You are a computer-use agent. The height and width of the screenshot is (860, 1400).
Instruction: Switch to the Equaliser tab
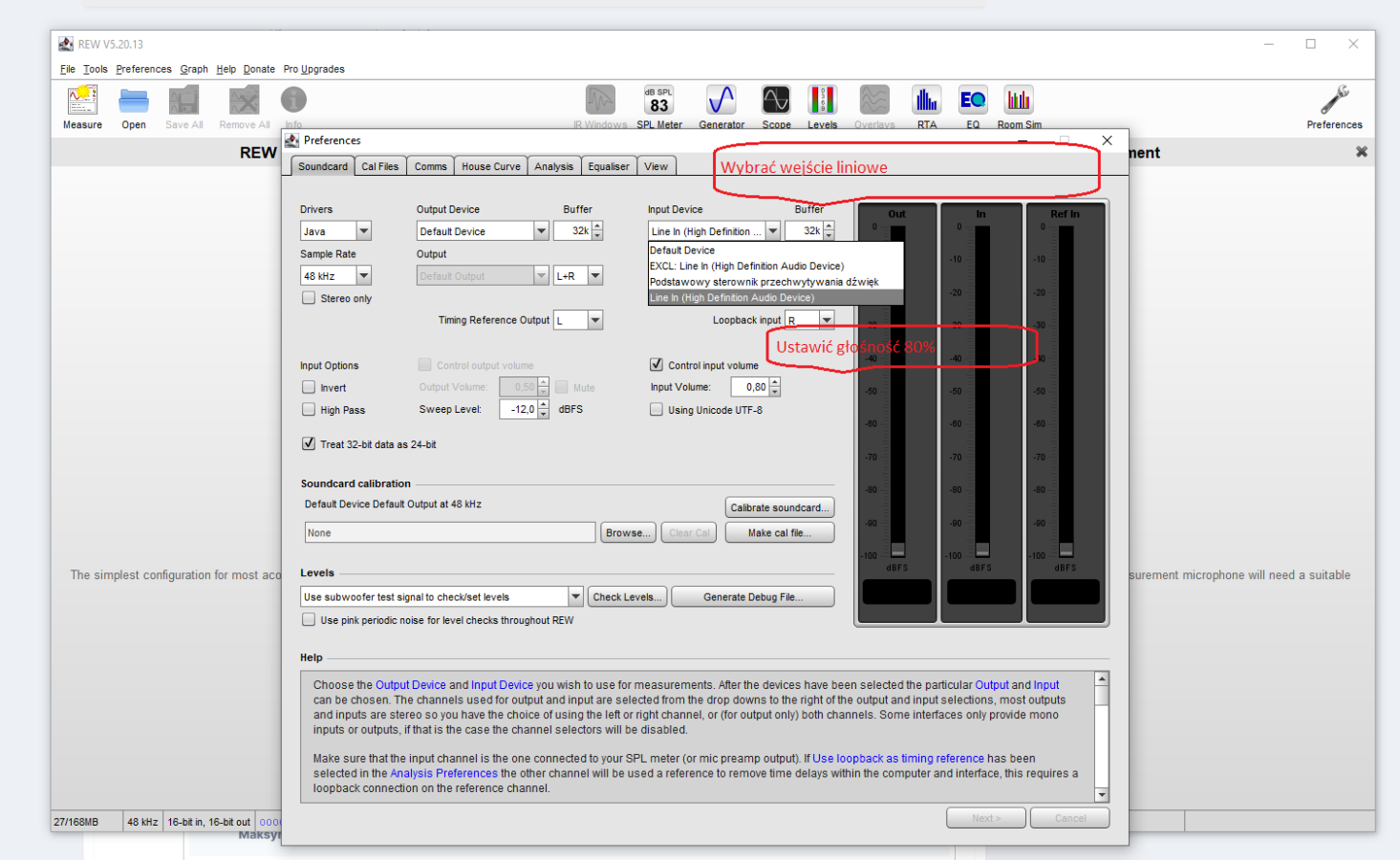[609, 166]
